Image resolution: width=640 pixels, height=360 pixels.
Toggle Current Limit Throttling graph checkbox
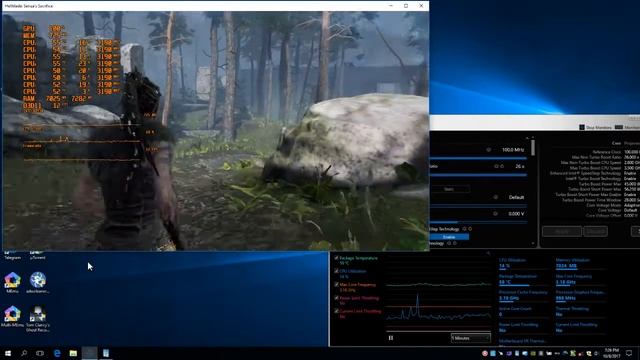tap(336, 311)
